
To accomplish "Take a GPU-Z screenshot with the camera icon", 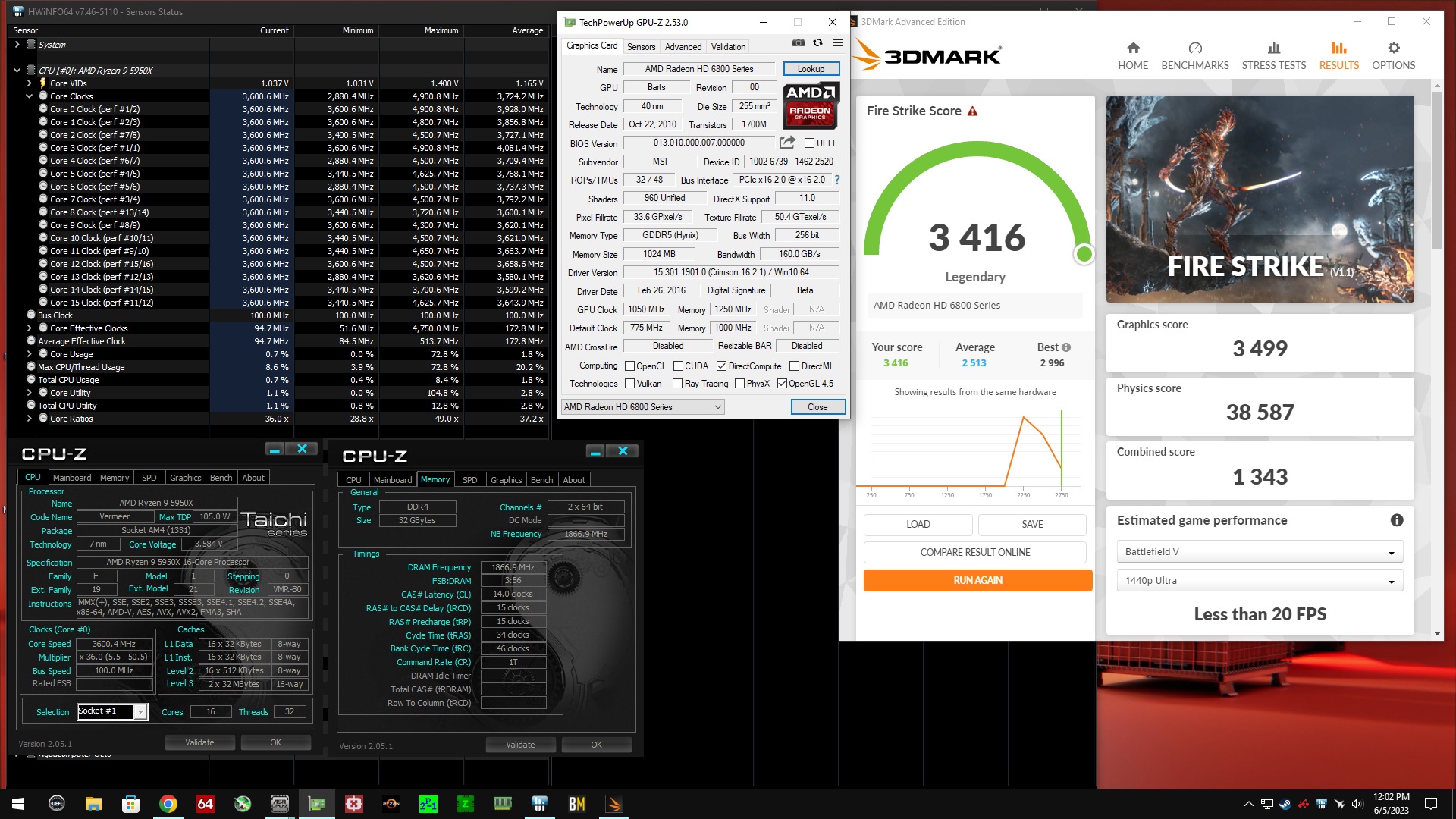I will coord(799,43).
